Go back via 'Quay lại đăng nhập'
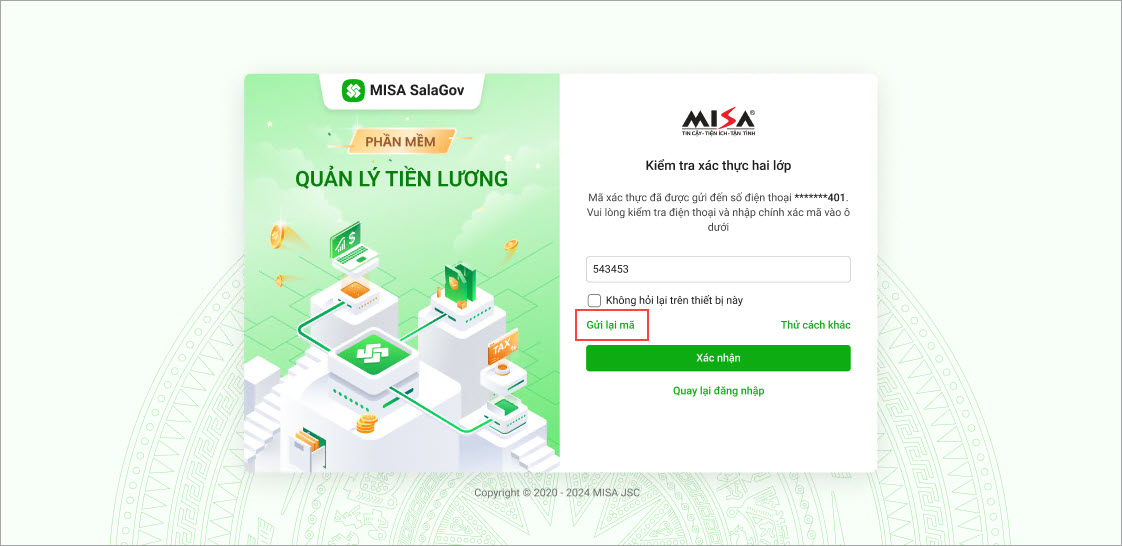 click(718, 391)
